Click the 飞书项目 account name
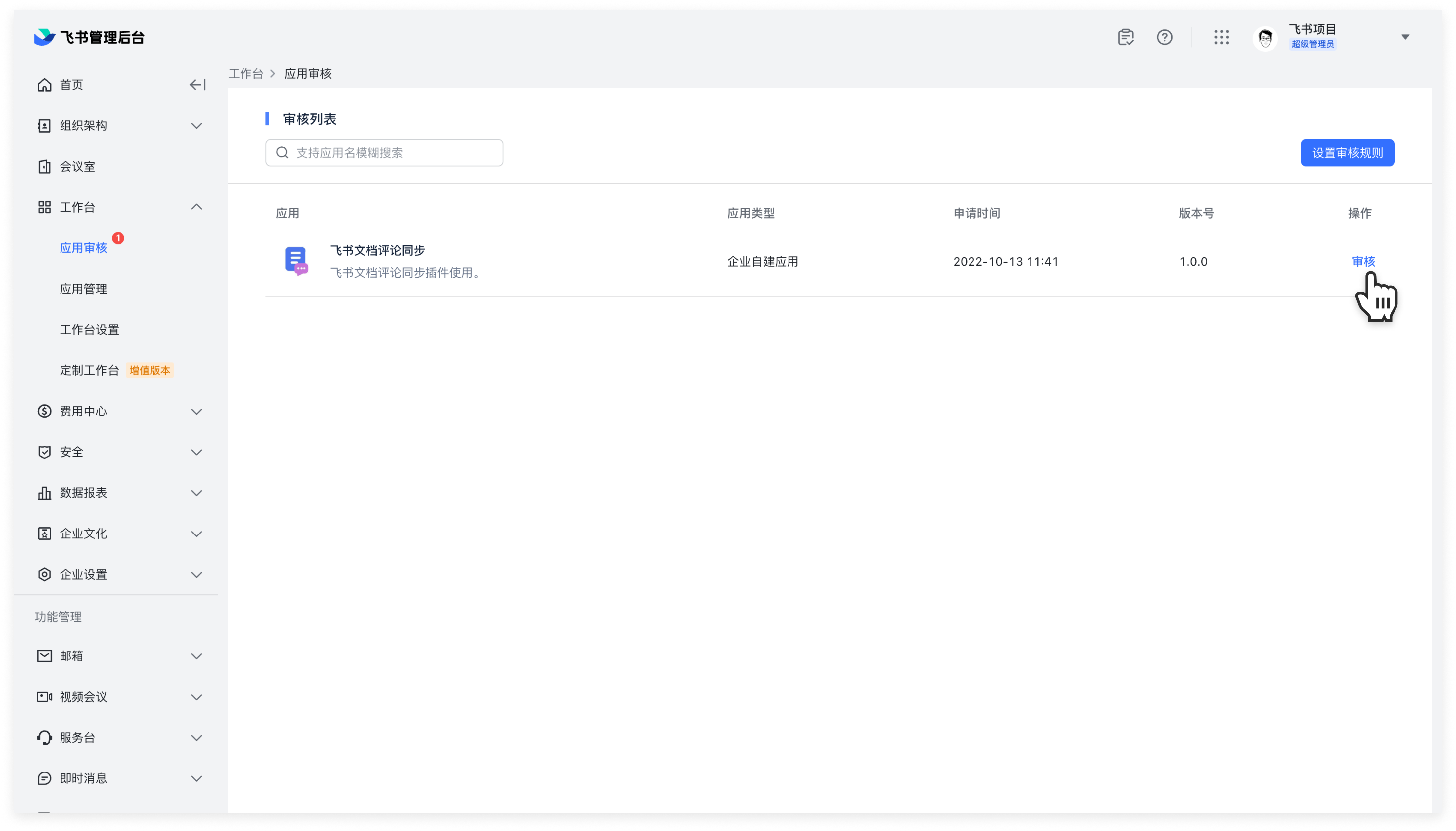Screen dimensions: 1456x831 click(1312, 29)
